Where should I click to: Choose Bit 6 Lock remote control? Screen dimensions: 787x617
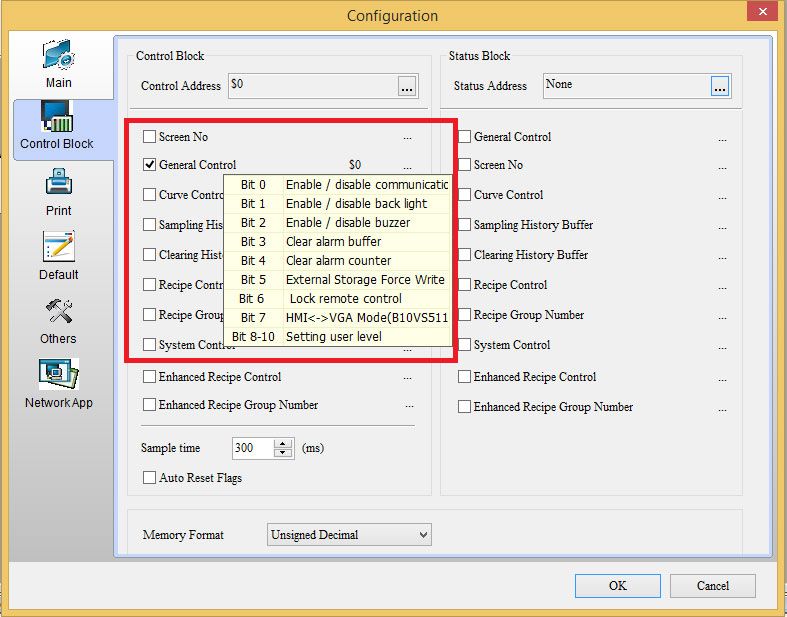pyautogui.click(x=338, y=299)
